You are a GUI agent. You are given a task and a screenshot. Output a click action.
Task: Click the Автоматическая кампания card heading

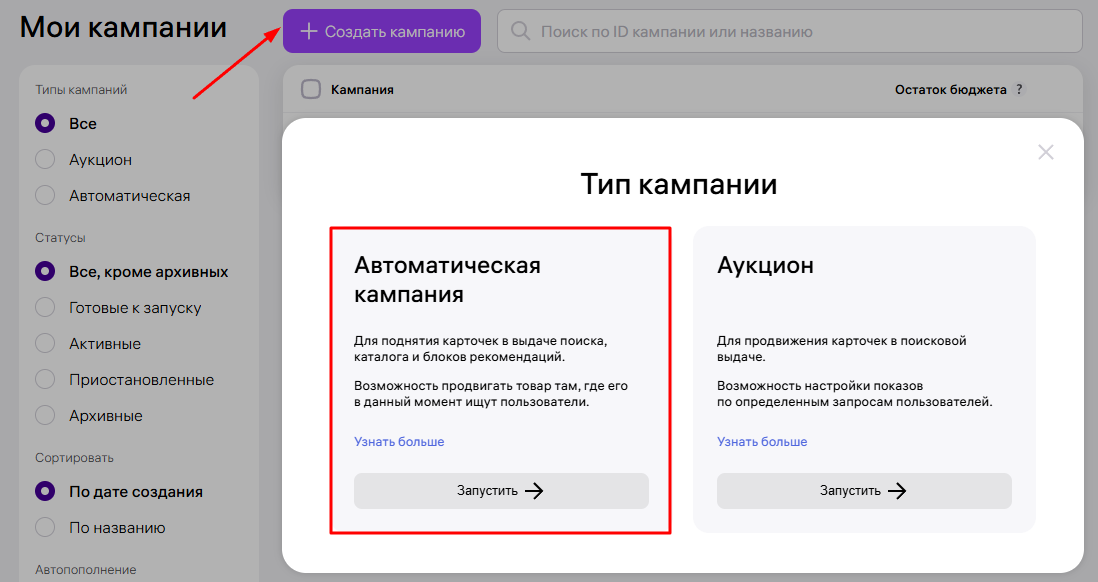point(447,279)
